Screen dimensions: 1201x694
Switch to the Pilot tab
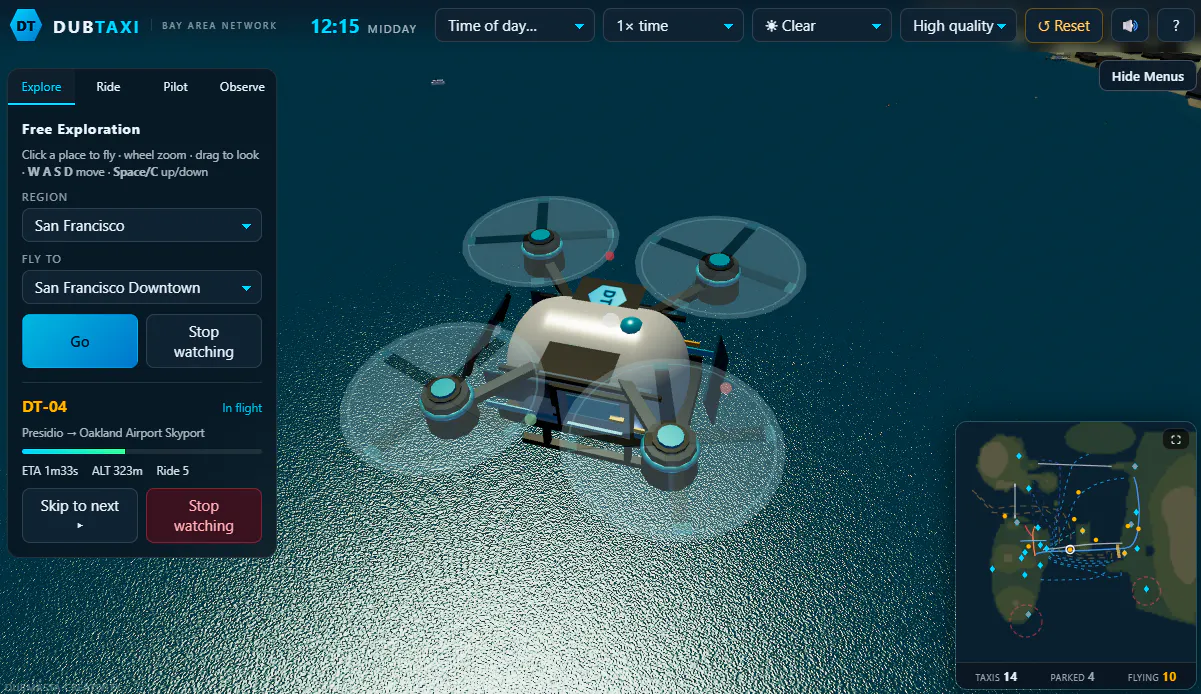pos(175,87)
